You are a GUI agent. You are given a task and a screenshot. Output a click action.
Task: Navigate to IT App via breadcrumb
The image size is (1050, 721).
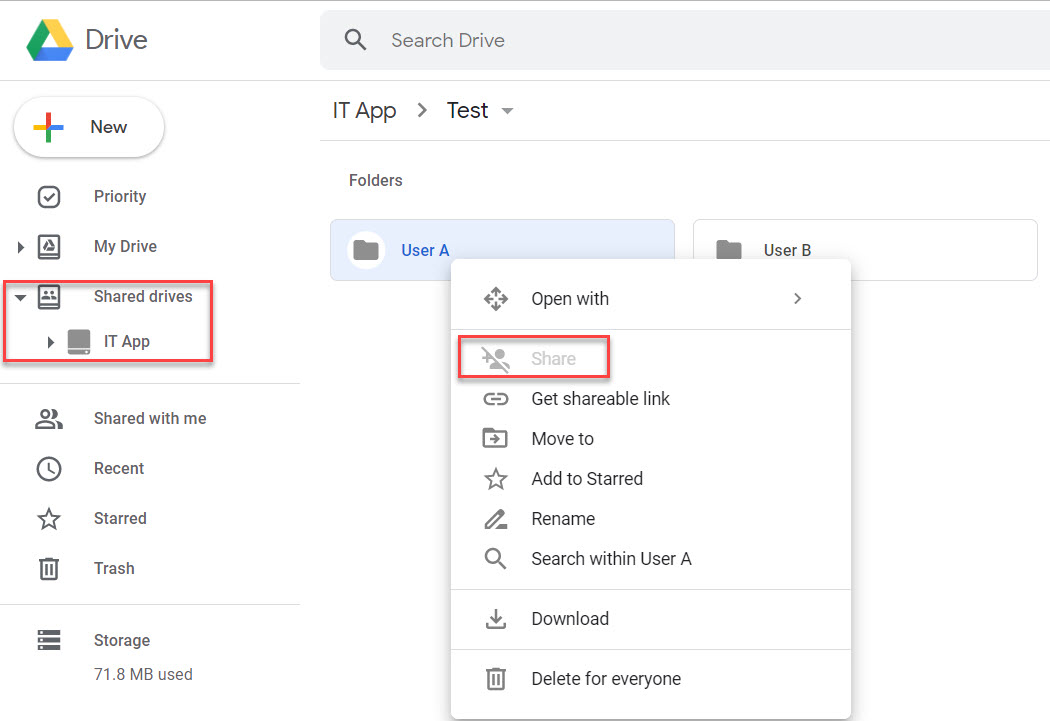[364, 110]
